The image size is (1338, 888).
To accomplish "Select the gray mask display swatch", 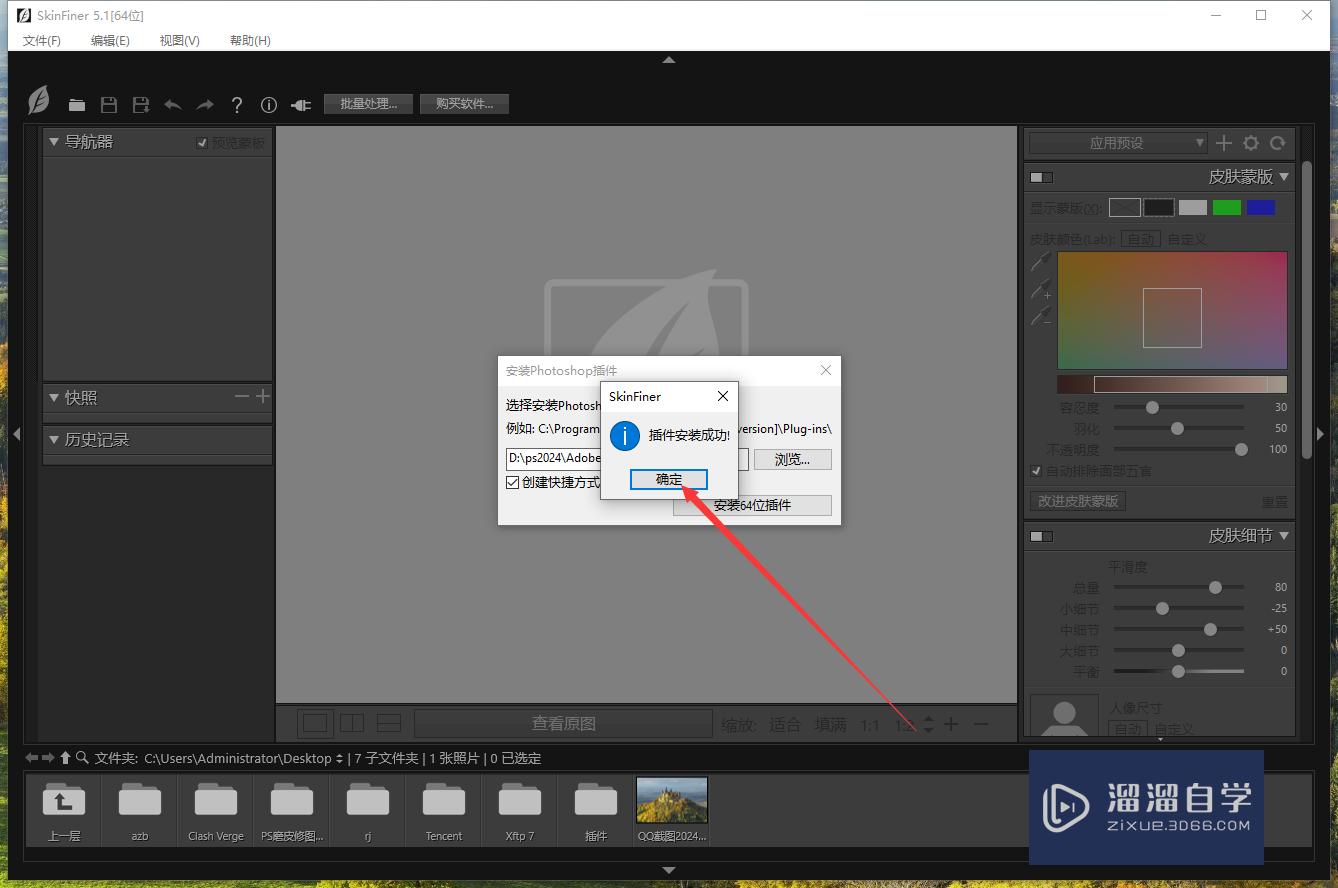I will [1193, 207].
